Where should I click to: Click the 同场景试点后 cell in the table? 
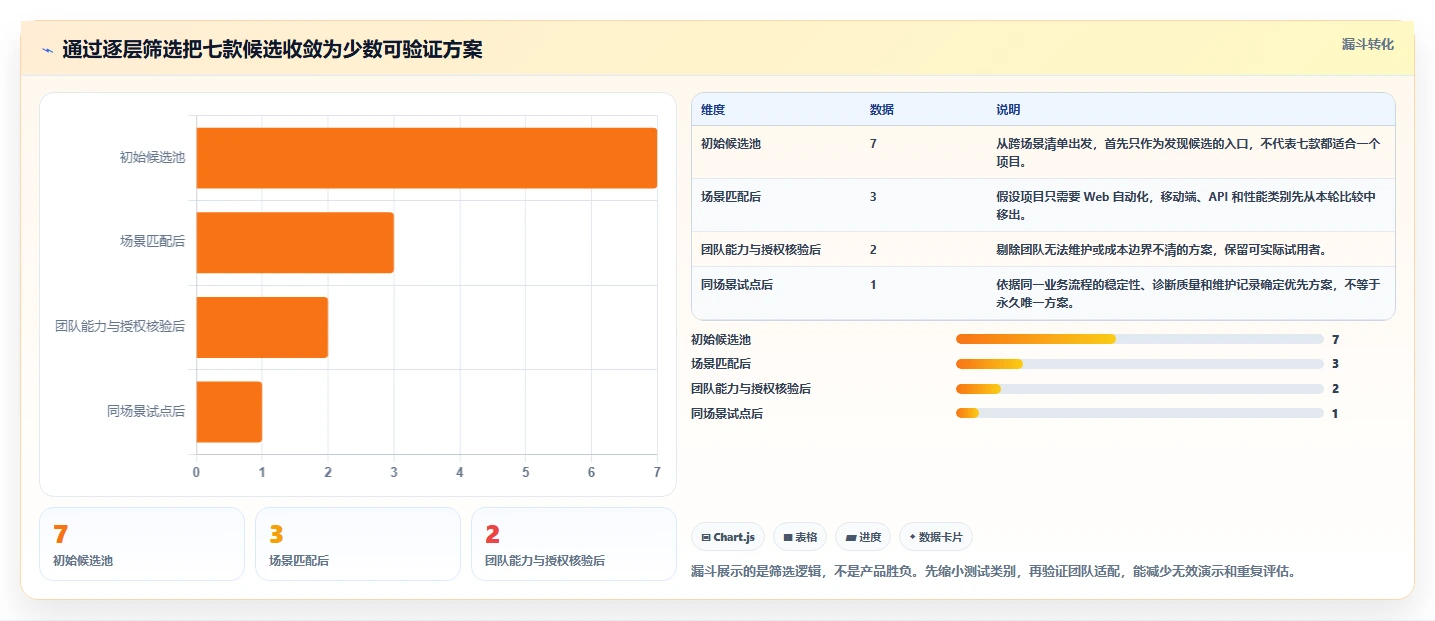tap(737, 285)
